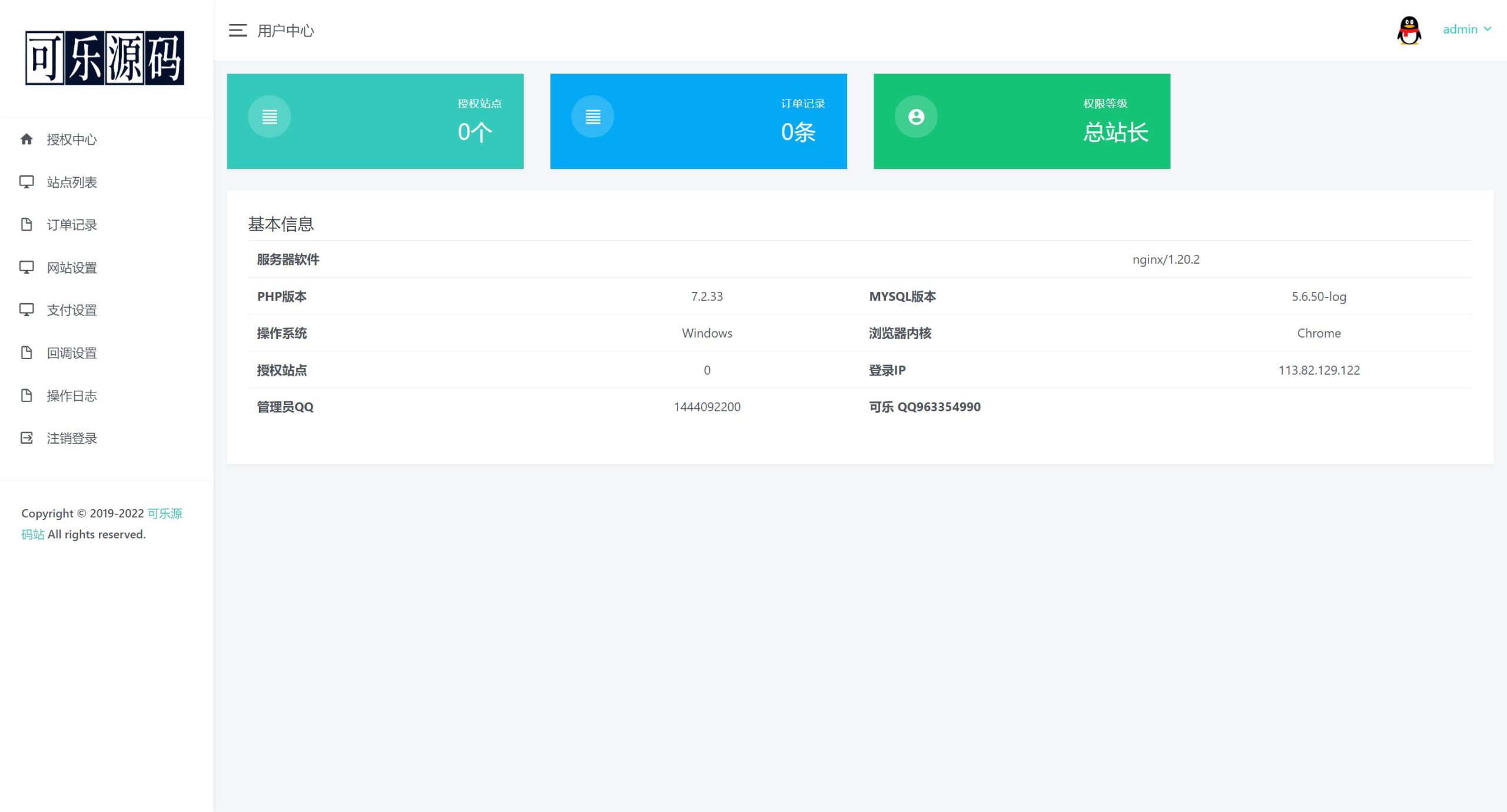
Task: Click the home icon beside 授权中心
Action: point(26,139)
